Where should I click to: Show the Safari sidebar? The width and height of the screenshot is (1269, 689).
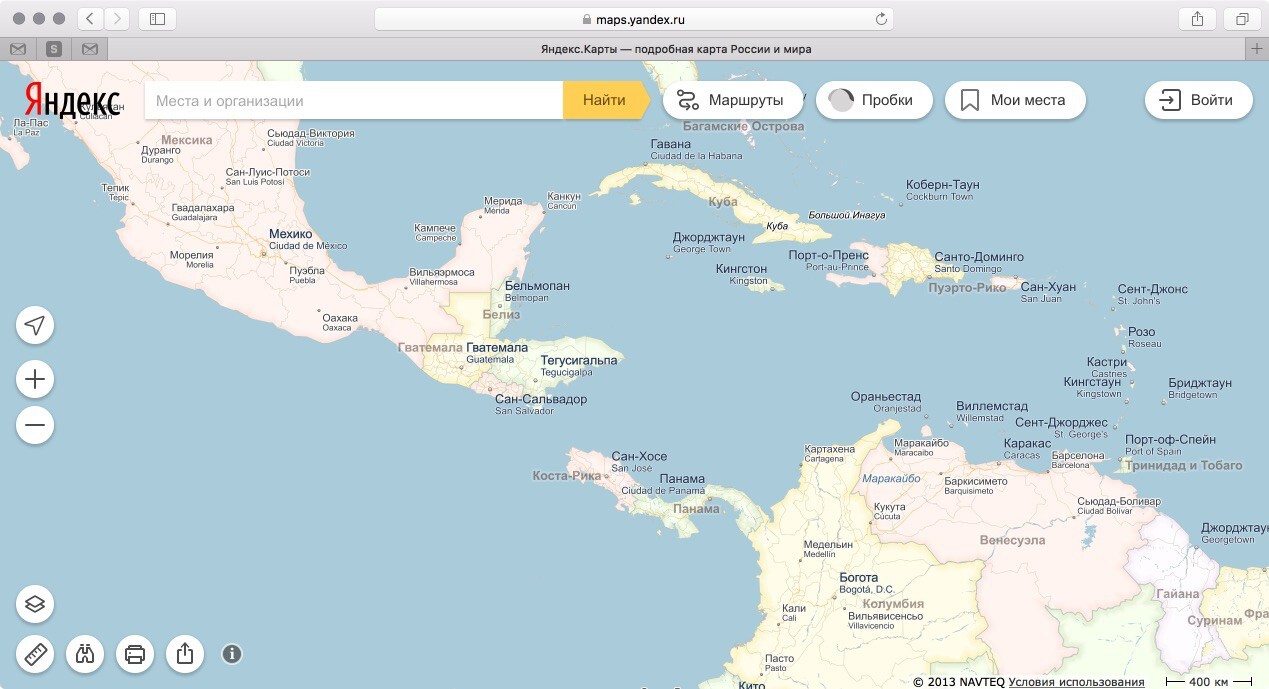tap(157, 19)
